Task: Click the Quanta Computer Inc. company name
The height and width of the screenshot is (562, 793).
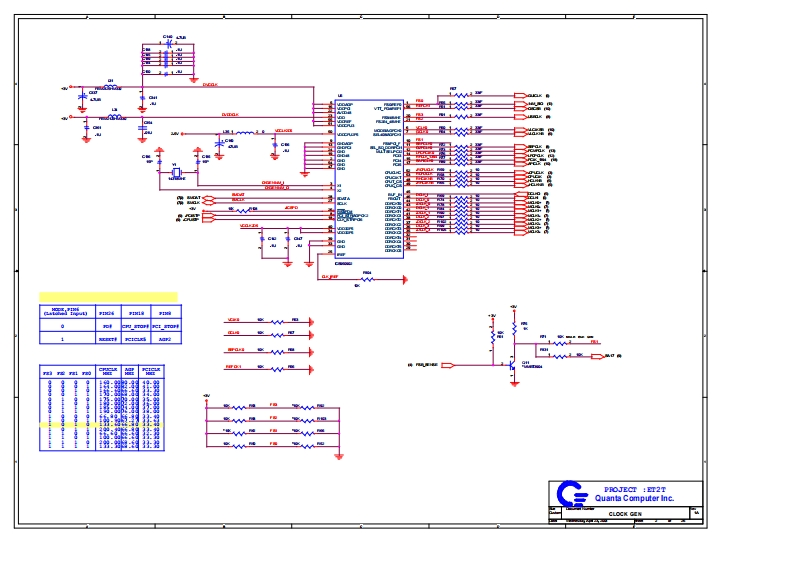Action: point(634,498)
